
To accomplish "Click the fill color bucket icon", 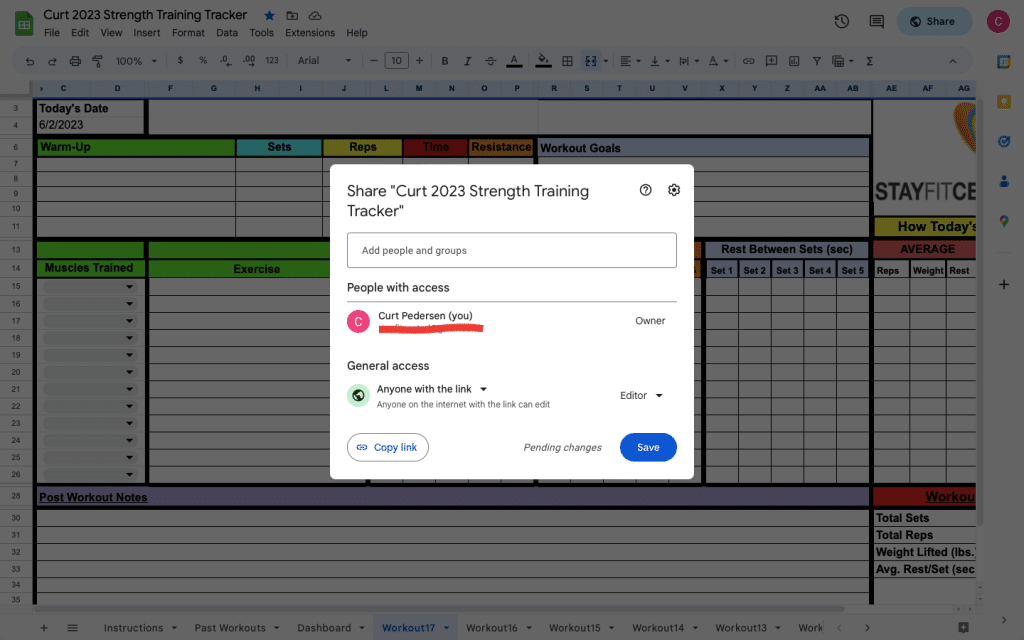I will point(543,61).
